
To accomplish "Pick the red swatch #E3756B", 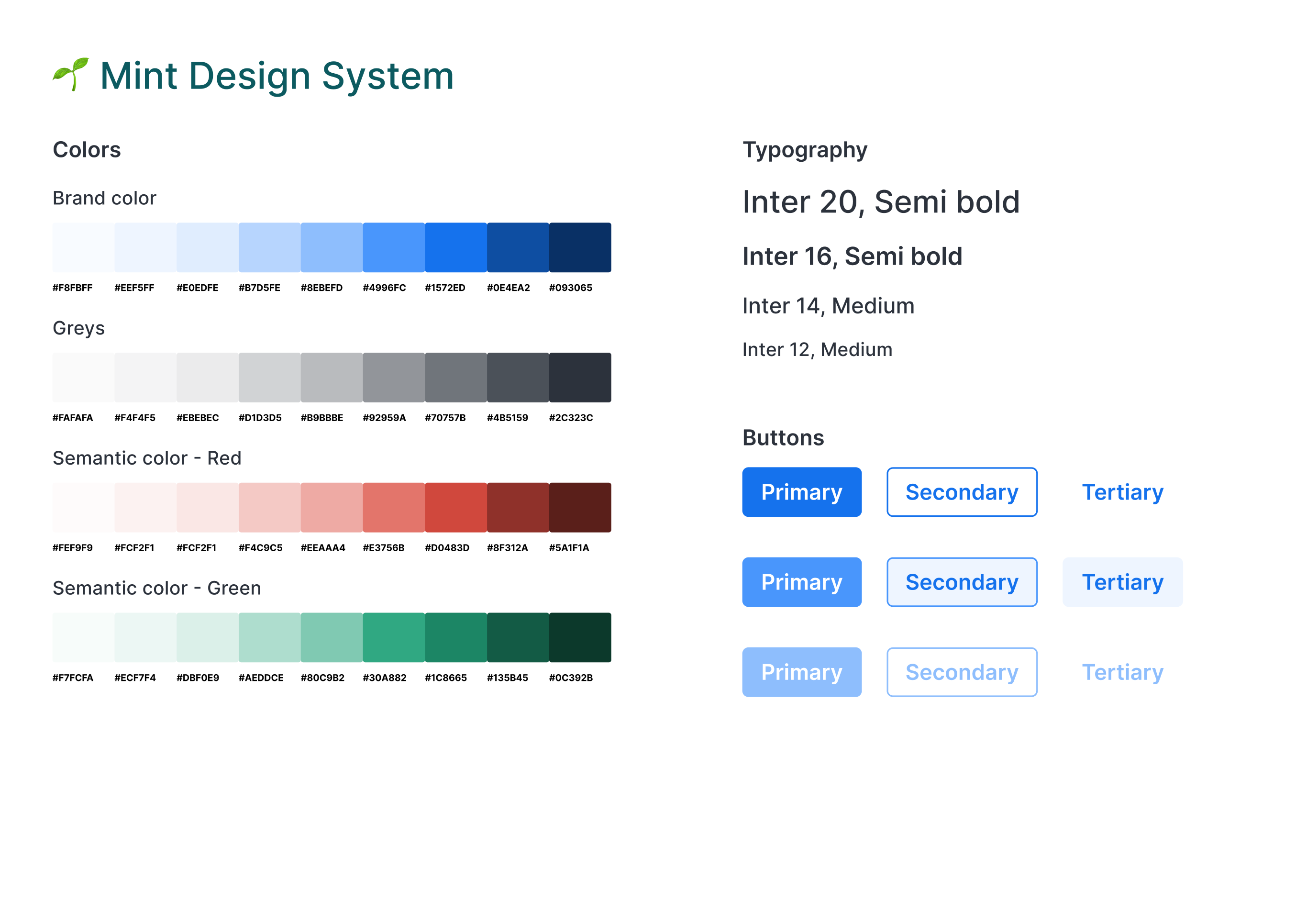I will coord(394,507).
